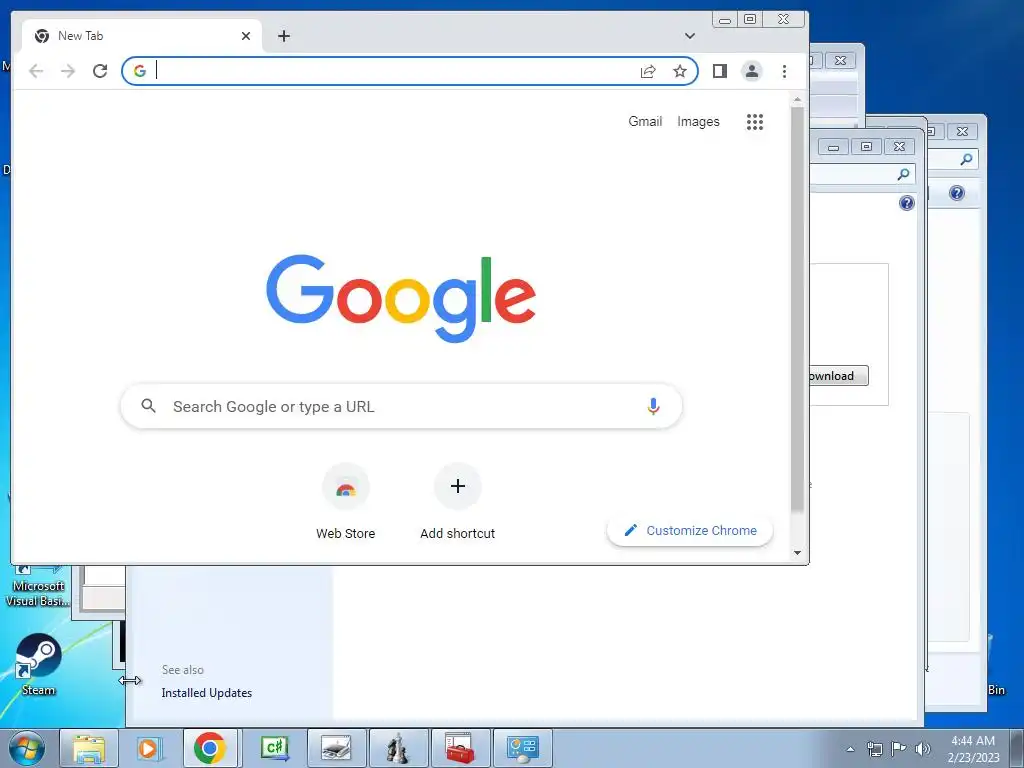The image size is (1024, 768).
Task: Open File Explorer from taskbar
Action: coord(89,748)
